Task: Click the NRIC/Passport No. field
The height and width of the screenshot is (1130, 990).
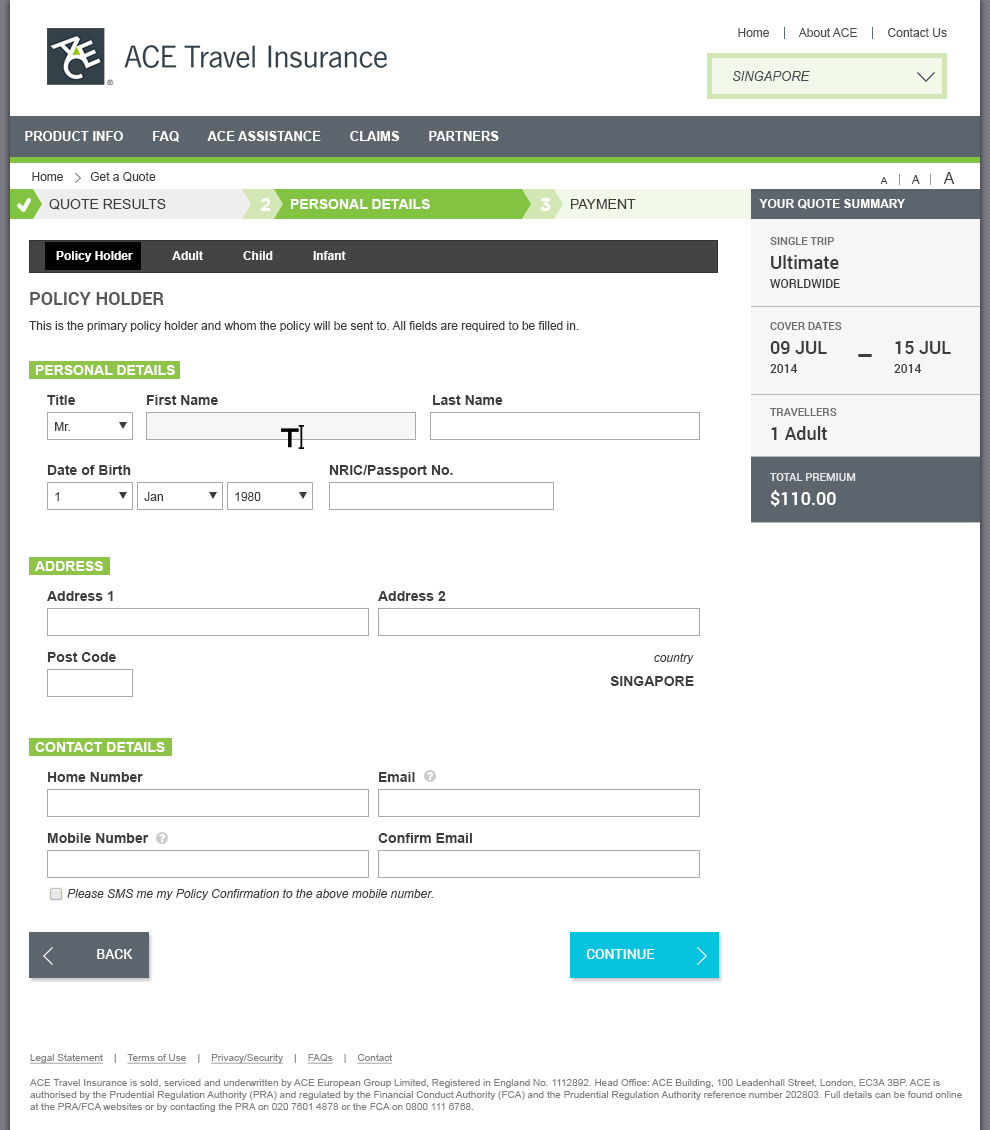Action: [x=441, y=496]
